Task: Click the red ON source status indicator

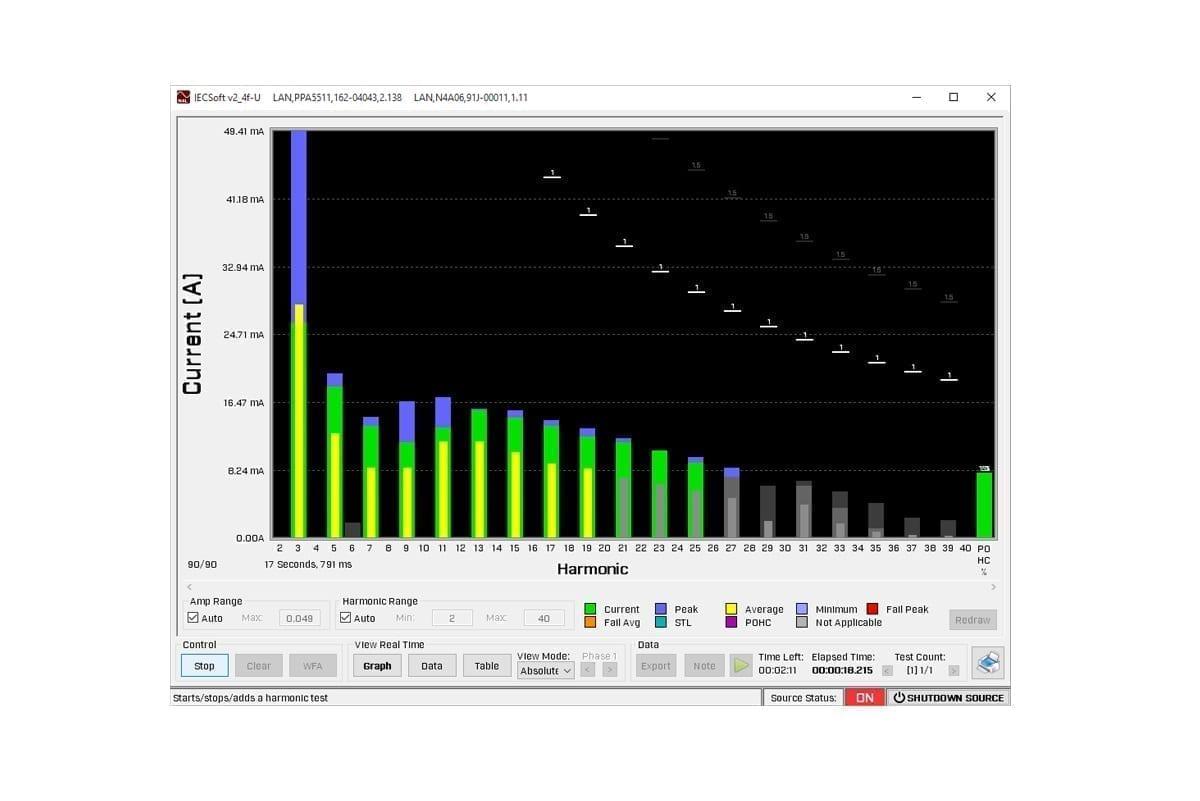Action: pyautogui.click(x=864, y=697)
